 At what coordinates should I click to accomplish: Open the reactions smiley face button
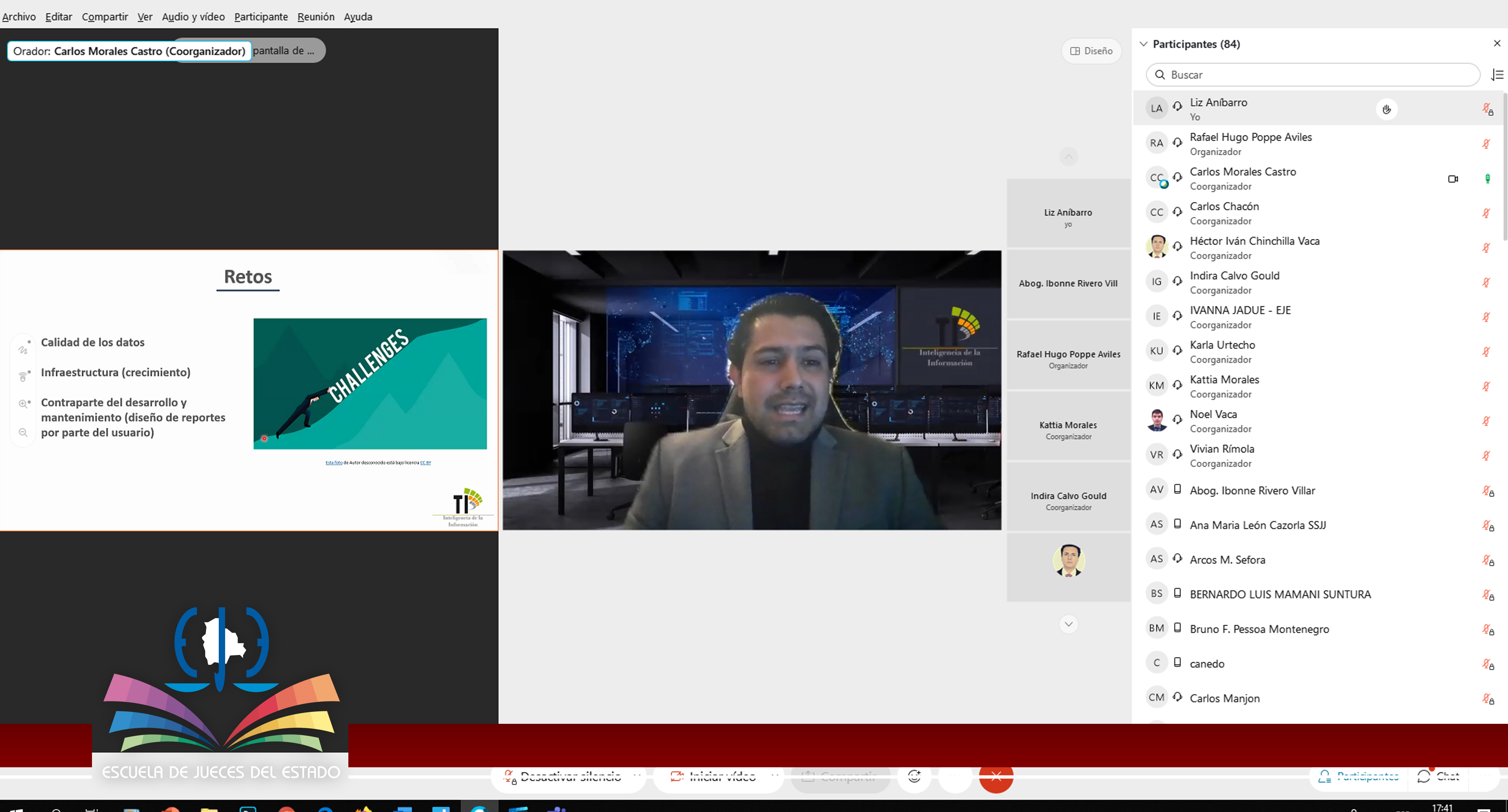914,776
